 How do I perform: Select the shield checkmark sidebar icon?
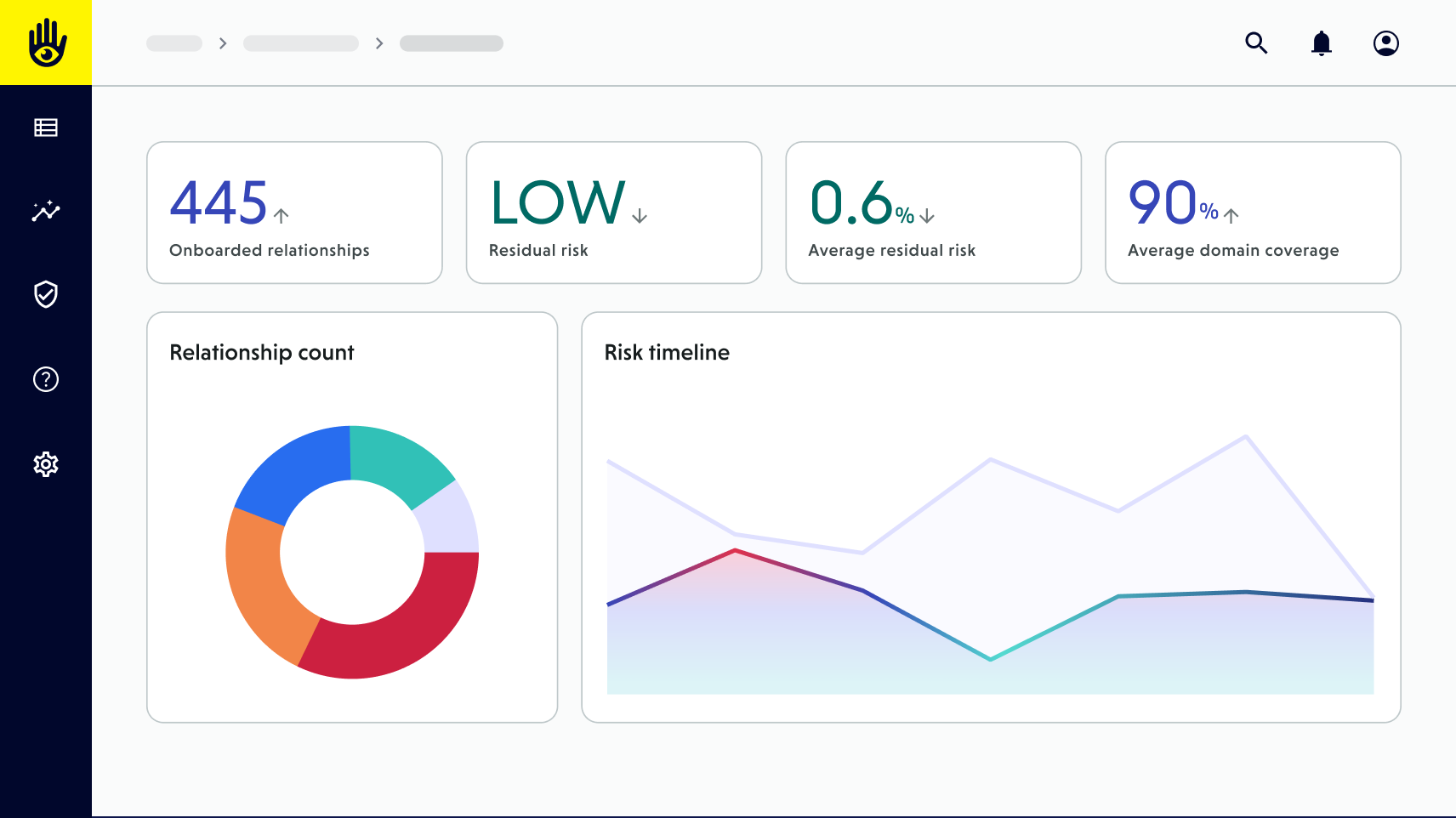[x=46, y=294]
